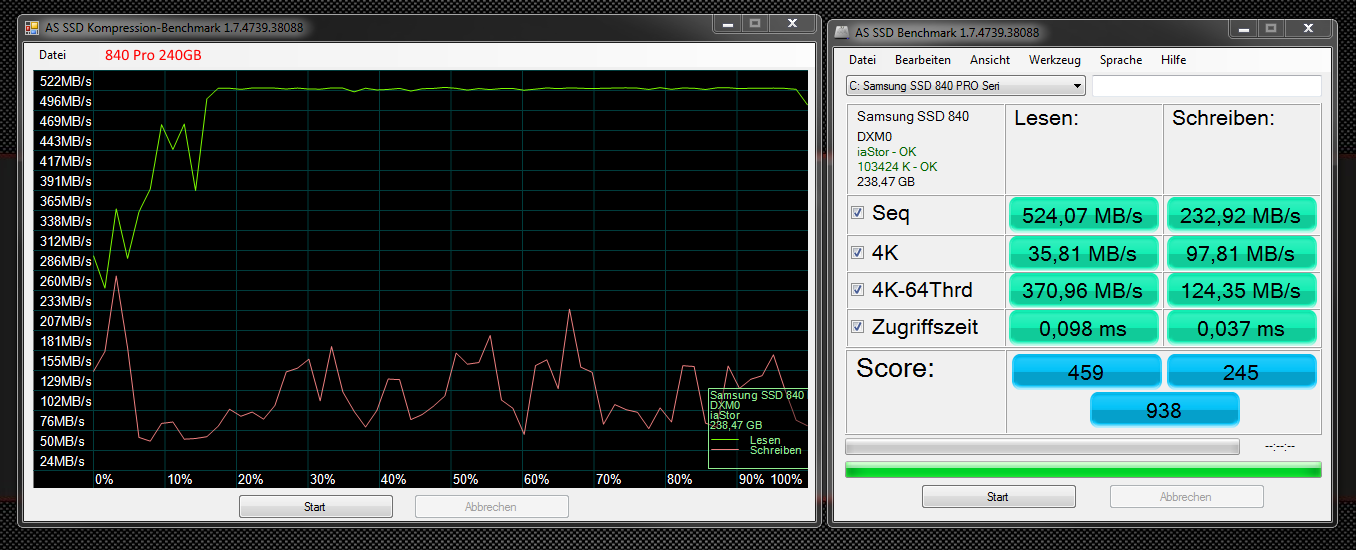
Task: Maximize the AS SSD Benchmark window
Action: (1269, 28)
